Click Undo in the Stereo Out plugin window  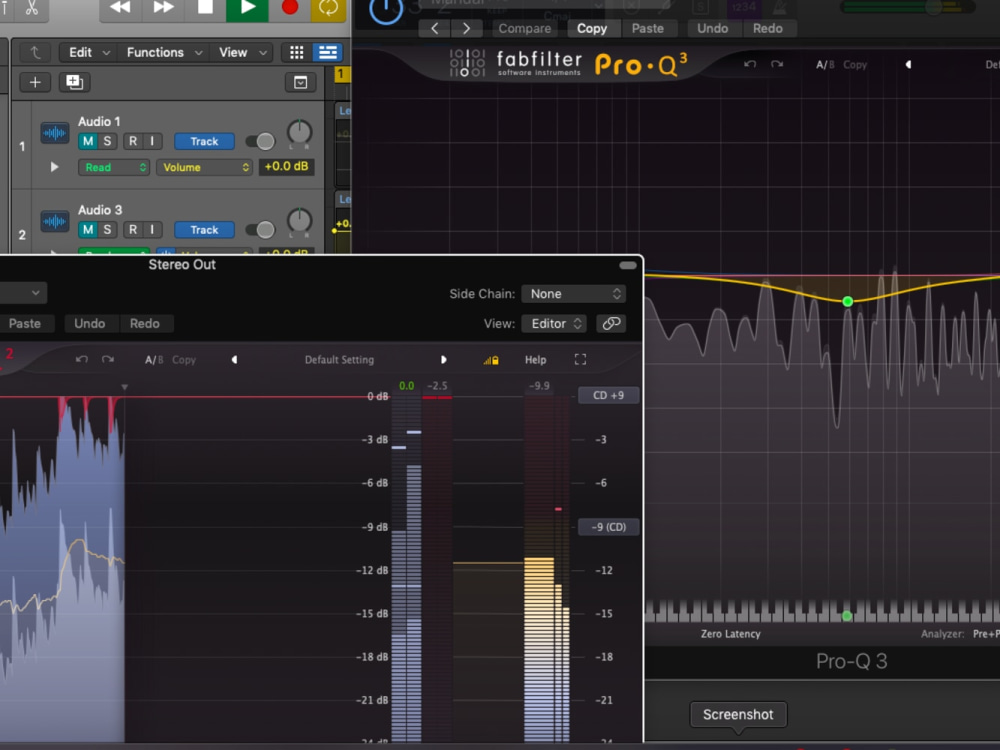coord(89,323)
